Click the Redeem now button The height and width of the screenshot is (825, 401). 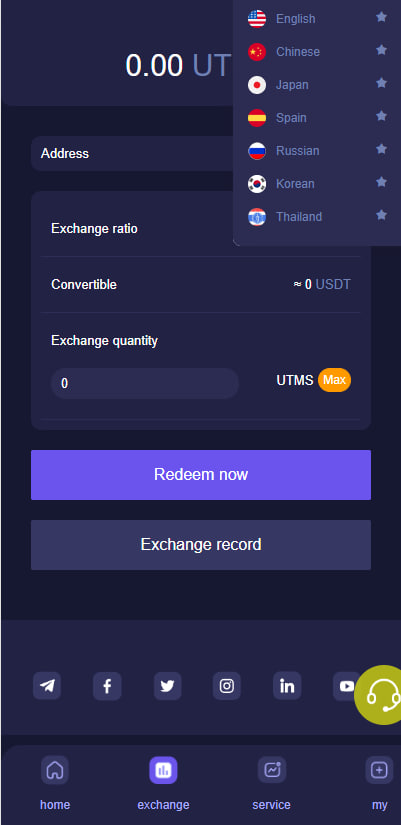point(201,475)
